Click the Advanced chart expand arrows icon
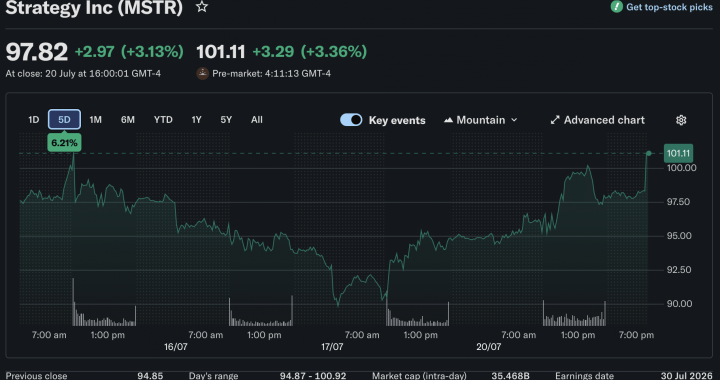The height and width of the screenshot is (380, 720). [x=555, y=120]
